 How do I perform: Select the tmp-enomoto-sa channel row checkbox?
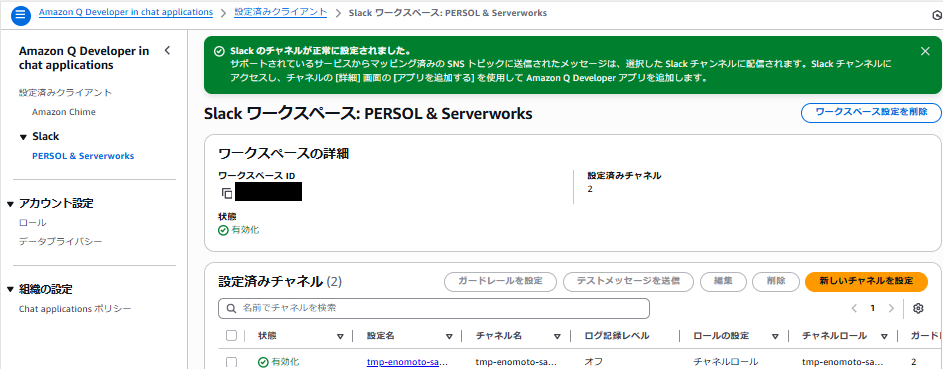click(x=232, y=362)
